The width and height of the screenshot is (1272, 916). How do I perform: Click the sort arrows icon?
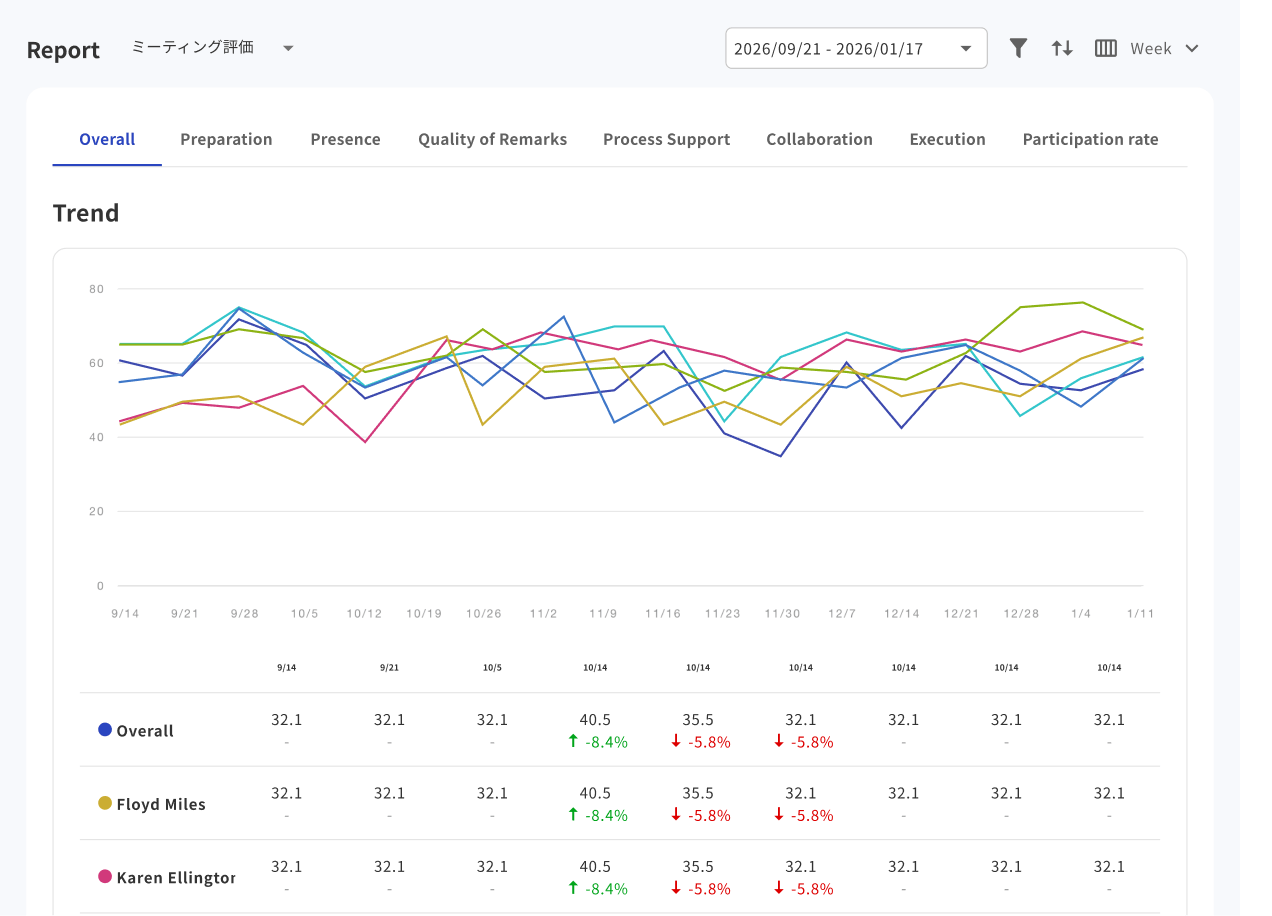[x=1062, y=48]
